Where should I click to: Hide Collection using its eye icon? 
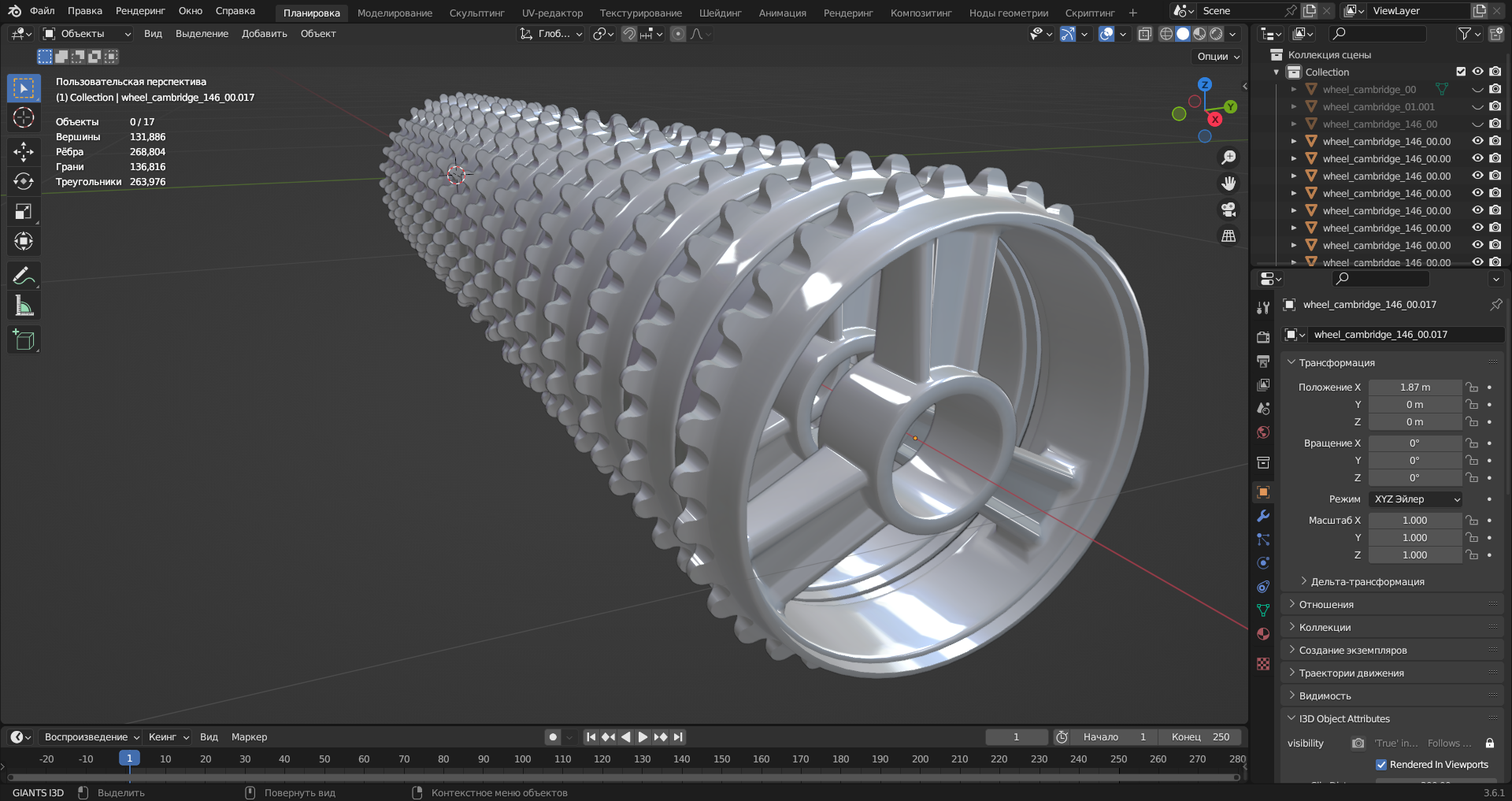click(x=1477, y=72)
